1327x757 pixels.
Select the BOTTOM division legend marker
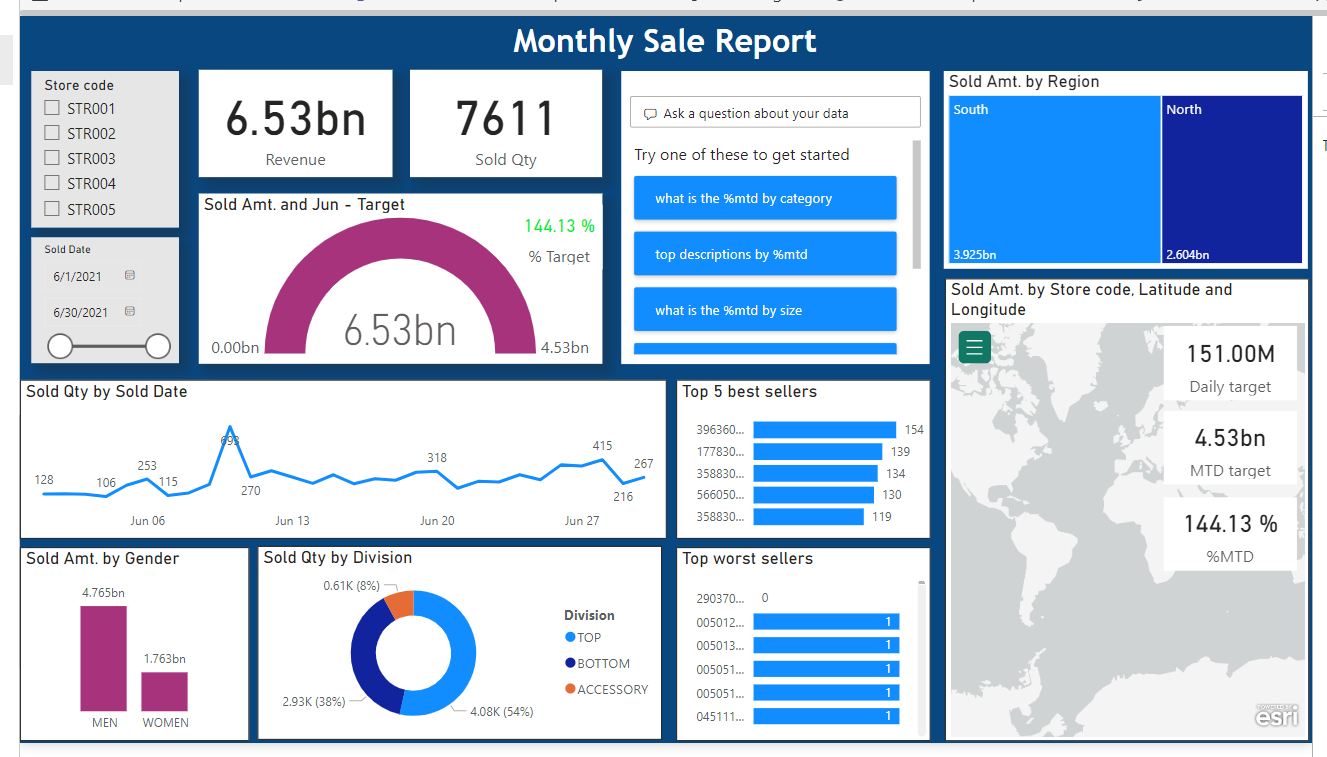click(570, 663)
